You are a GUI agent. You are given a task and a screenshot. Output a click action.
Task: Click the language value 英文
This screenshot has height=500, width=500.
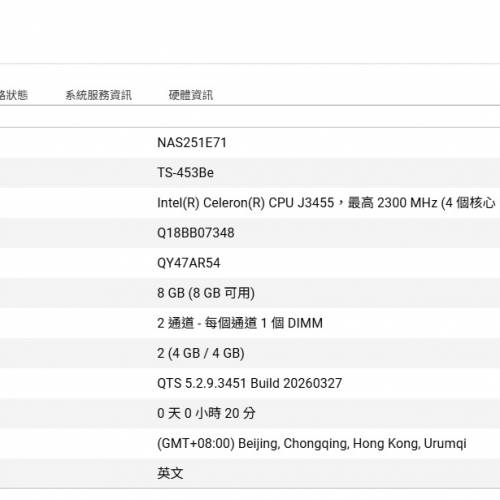click(x=170, y=473)
